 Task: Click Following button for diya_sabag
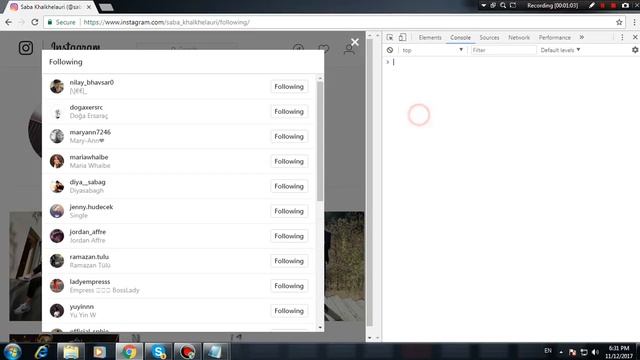coord(289,186)
